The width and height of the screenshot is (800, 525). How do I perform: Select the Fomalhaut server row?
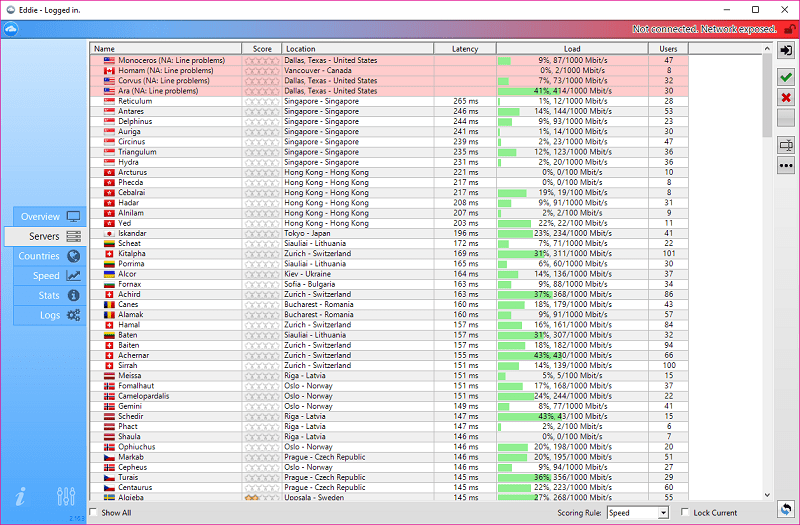click(x=389, y=386)
